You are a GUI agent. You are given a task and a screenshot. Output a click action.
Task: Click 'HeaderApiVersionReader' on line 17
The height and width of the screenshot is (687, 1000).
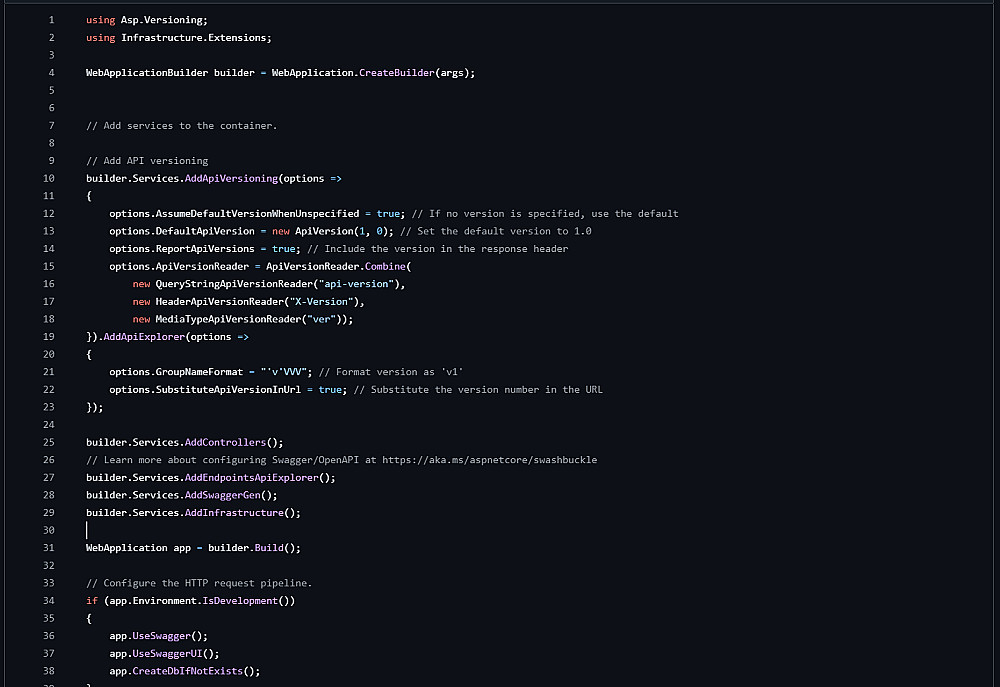(219, 301)
